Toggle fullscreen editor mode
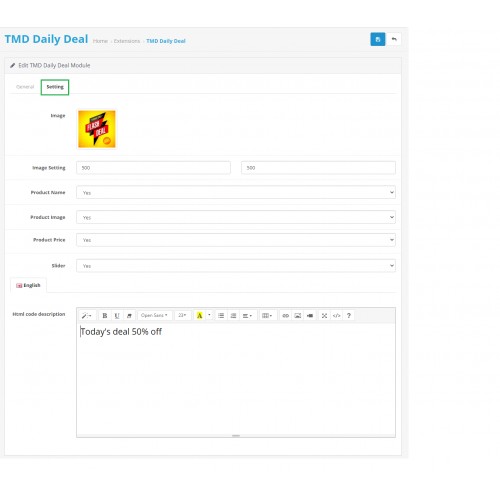 [324, 315]
